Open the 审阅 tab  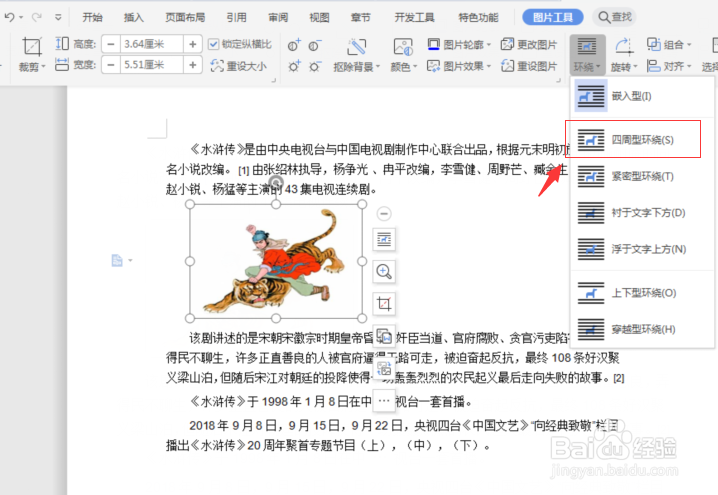(x=278, y=17)
